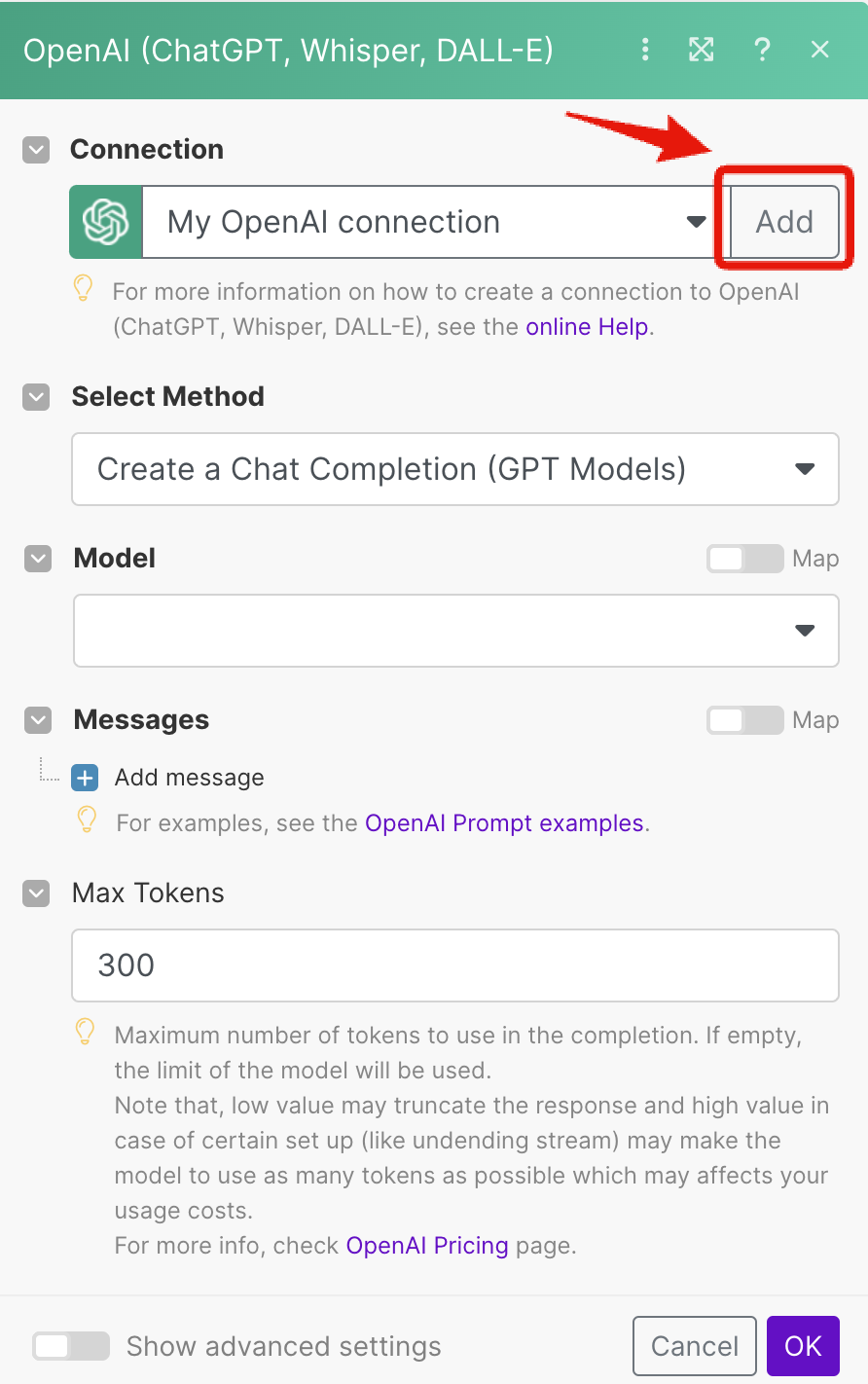This screenshot has height=1384, width=868.
Task: Click the blue plus Add message icon
Action: click(x=86, y=778)
